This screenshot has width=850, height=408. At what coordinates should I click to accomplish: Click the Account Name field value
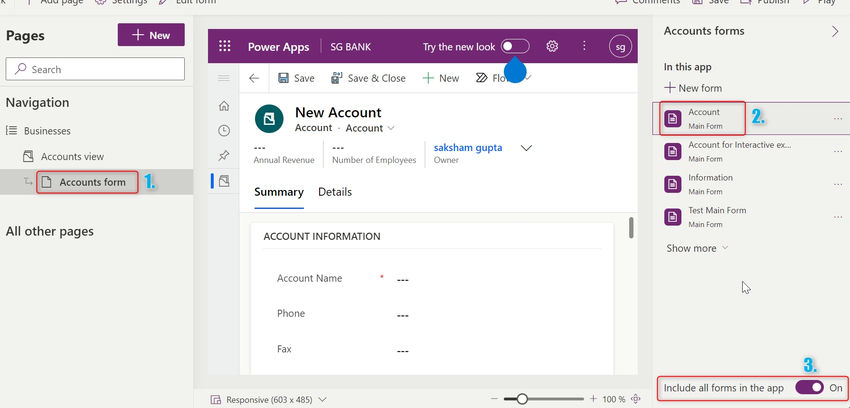point(402,280)
